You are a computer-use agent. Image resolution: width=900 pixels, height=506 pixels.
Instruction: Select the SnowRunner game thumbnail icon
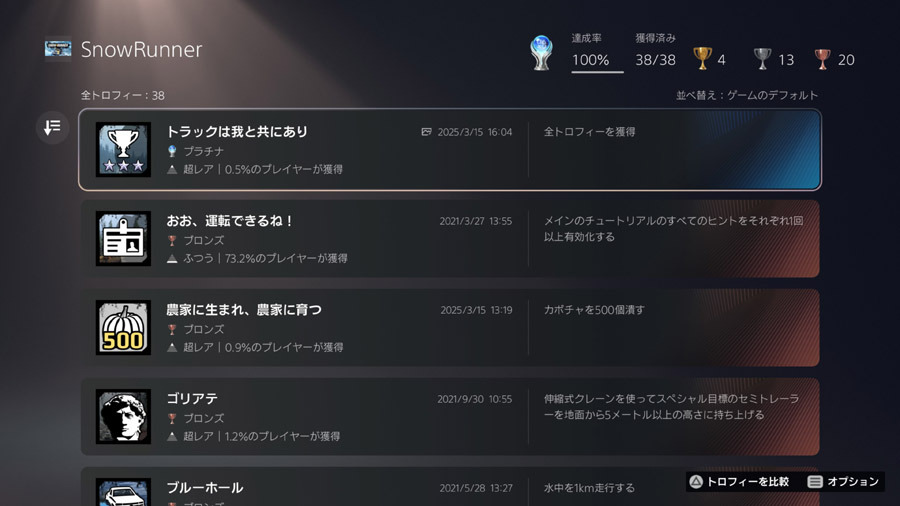point(59,49)
